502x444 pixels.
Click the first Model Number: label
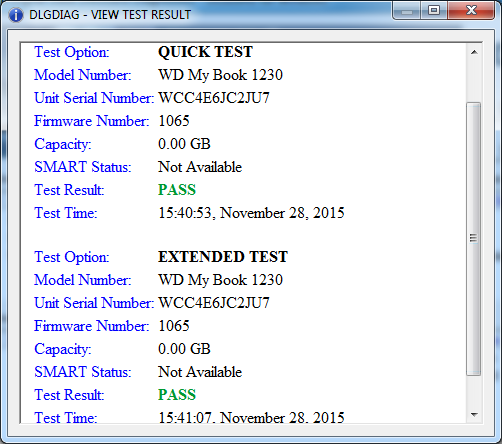(83, 75)
